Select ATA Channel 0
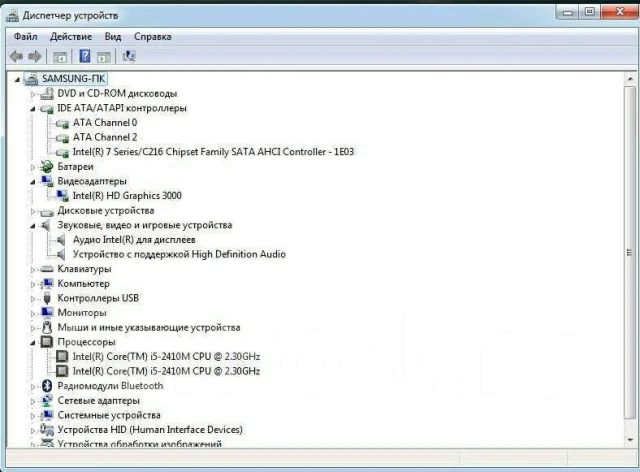This screenshot has width=640, height=472. [105, 122]
